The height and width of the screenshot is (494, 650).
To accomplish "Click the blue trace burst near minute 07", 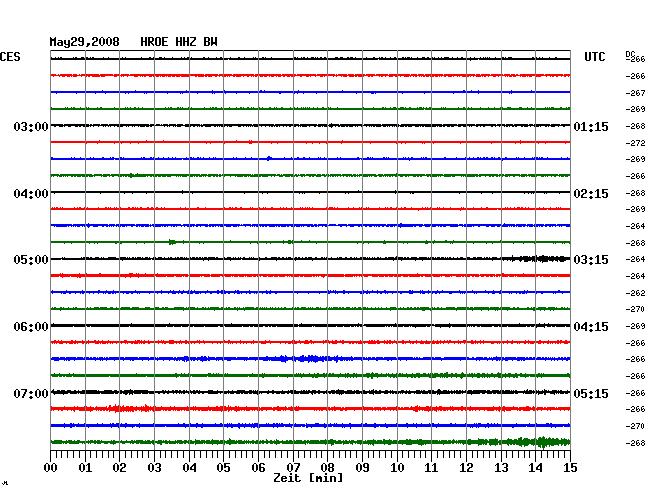I will 309,358.
